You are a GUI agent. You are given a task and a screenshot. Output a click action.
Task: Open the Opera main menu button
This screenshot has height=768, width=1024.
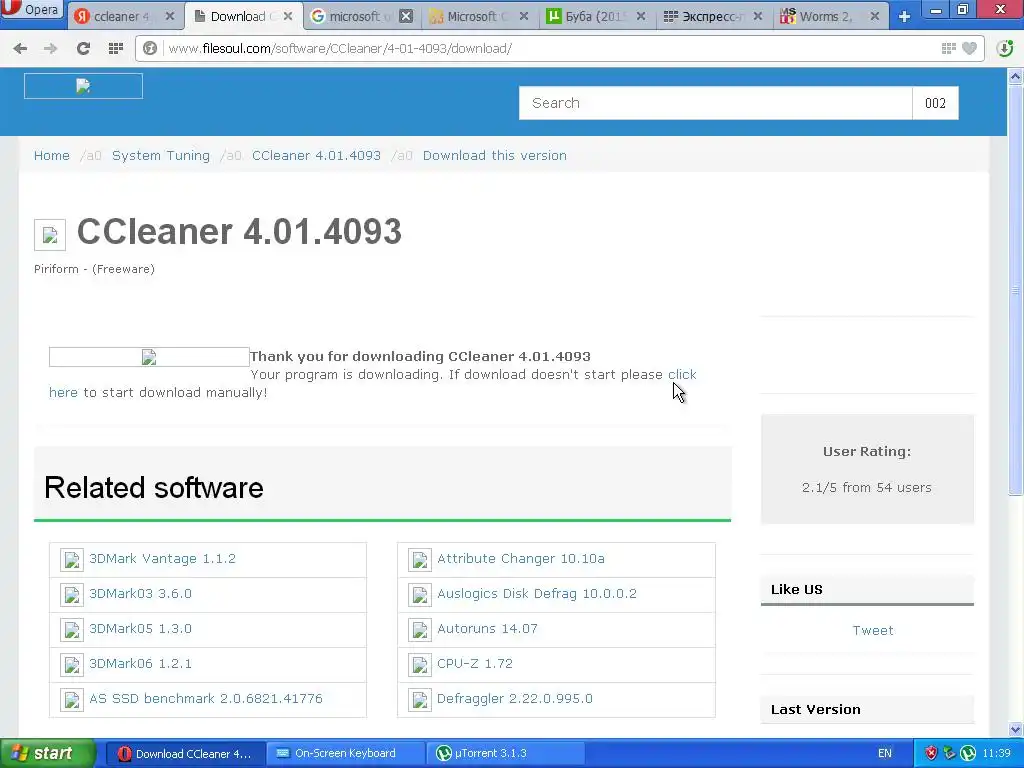[33, 11]
